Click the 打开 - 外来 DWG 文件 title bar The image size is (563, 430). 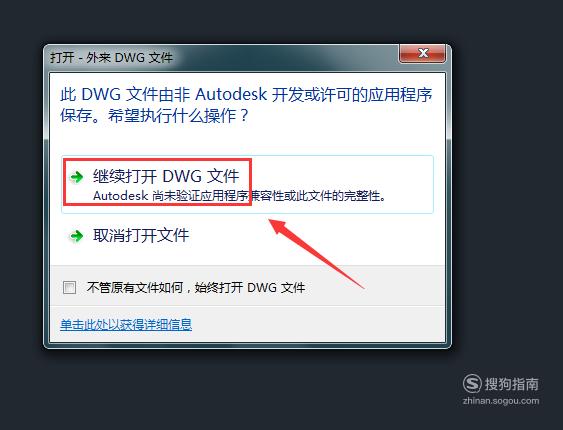223,57
